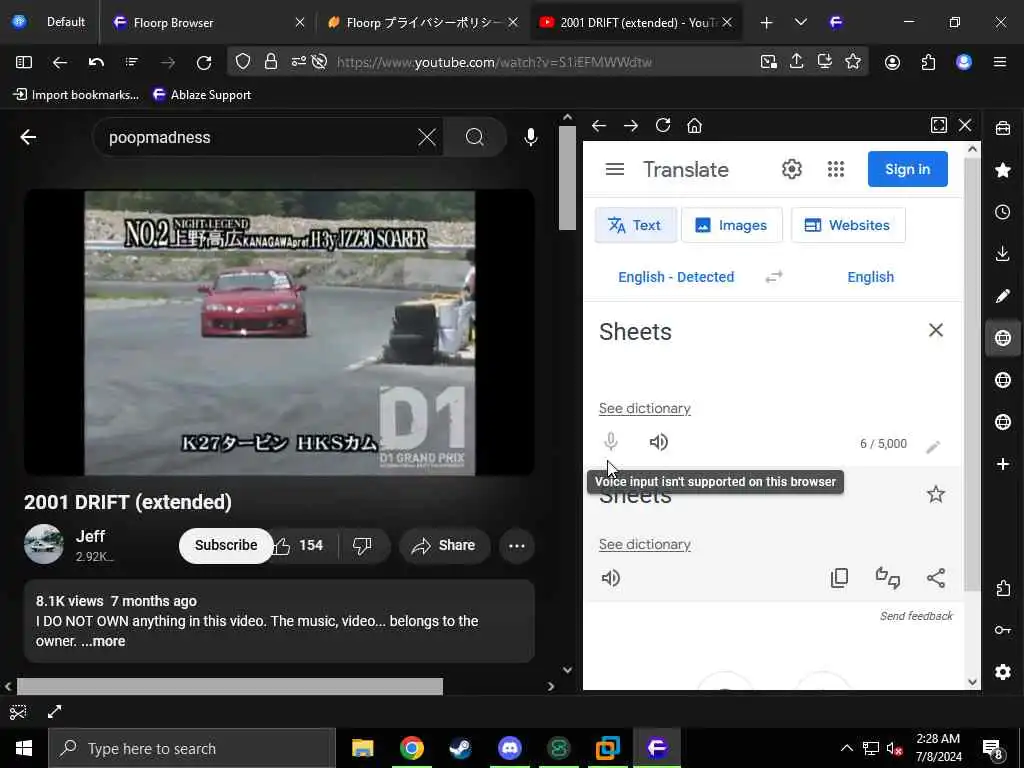The height and width of the screenshot is (768, 1024).
Task: Click YouTube voice search microphone
Action: (531, 137)
